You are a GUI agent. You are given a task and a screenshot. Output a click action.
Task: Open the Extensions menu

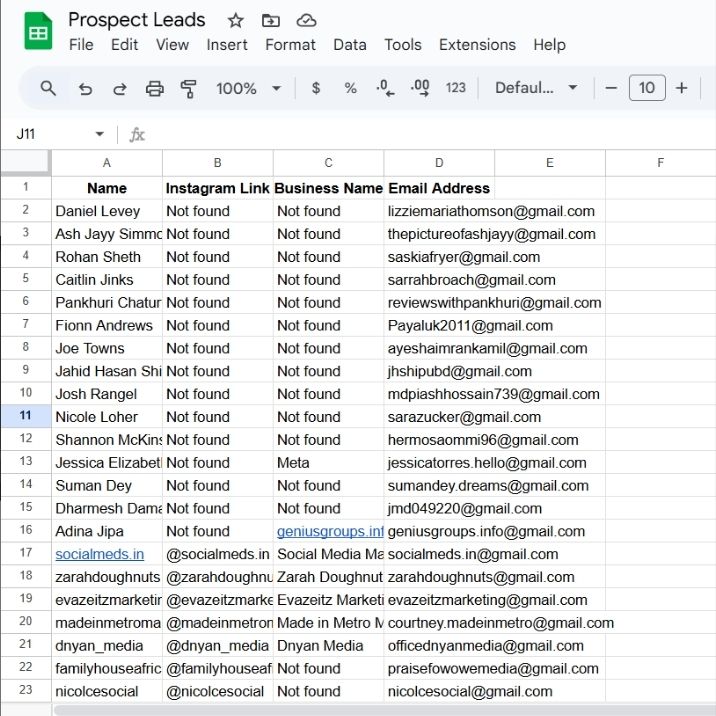pos(477,45)
